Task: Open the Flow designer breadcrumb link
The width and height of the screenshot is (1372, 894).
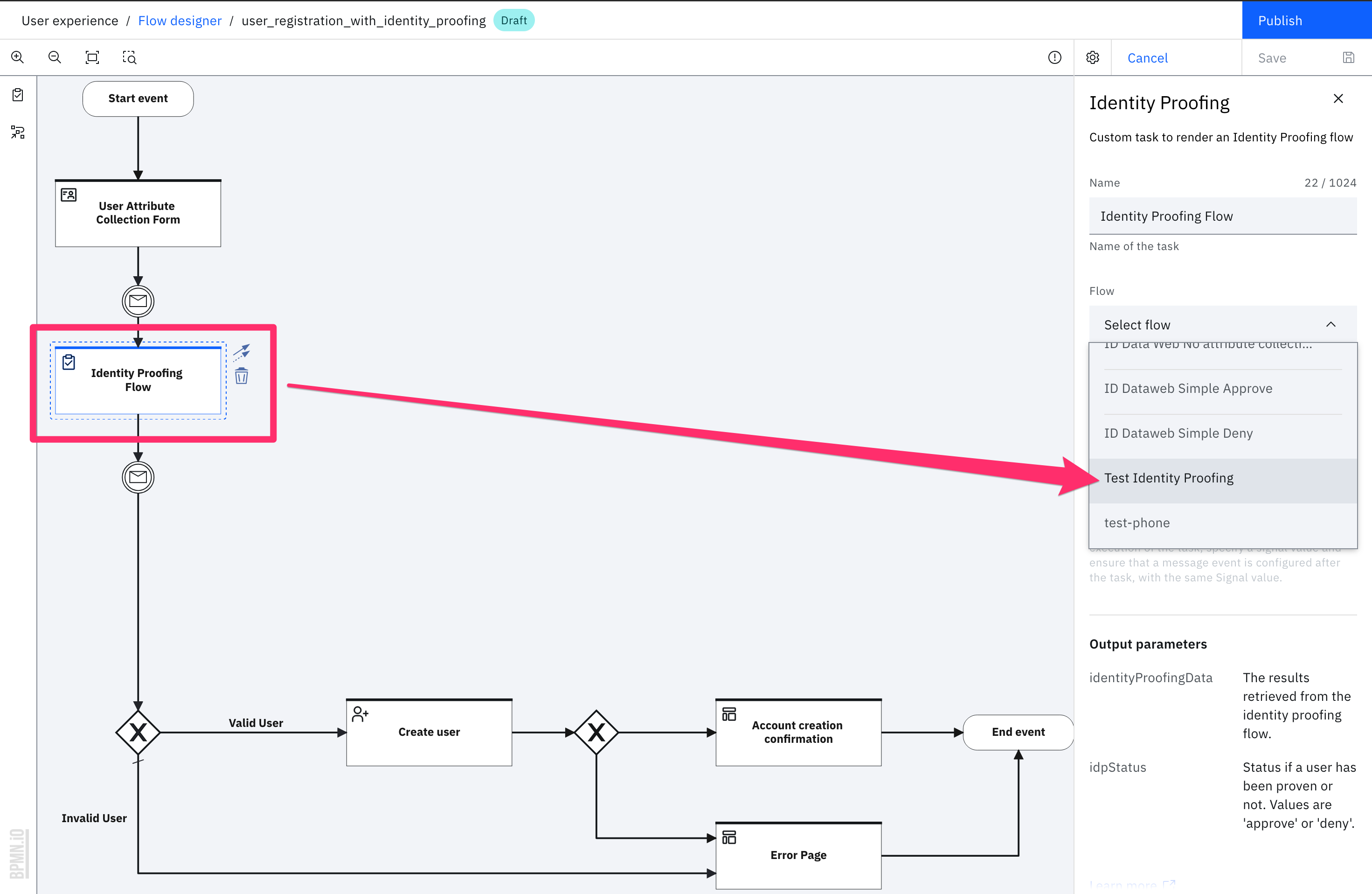Action: (x=180, y=20)
